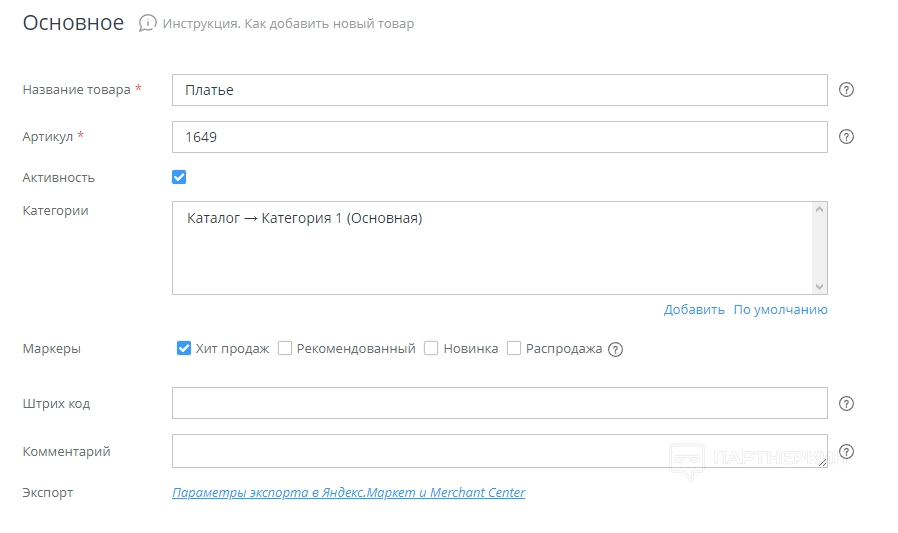Toggle the Активность checkbox
The height and width of the screenshot is (533, 898).
(179, 177)
